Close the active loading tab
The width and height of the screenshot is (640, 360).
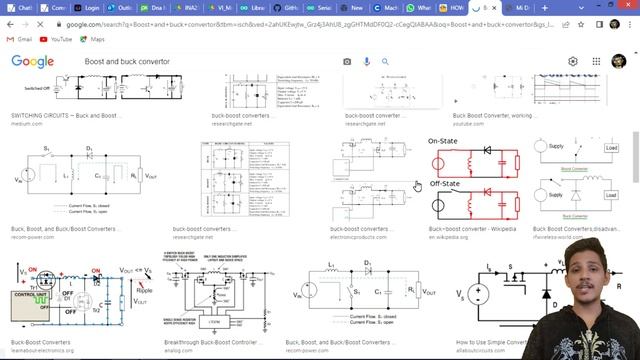point(494,8)
